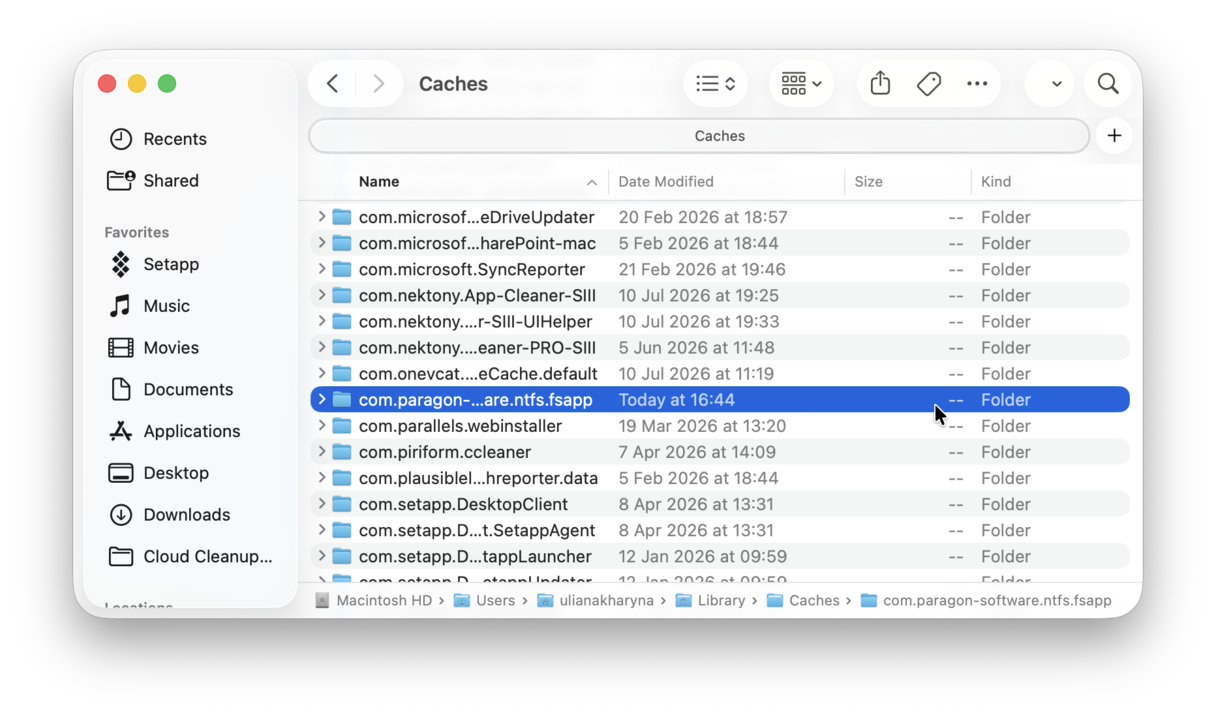Expand the com.nektony....r-SIII-UIHelper folder
This screenshot has height=715, width=1216.
(322, 321)
